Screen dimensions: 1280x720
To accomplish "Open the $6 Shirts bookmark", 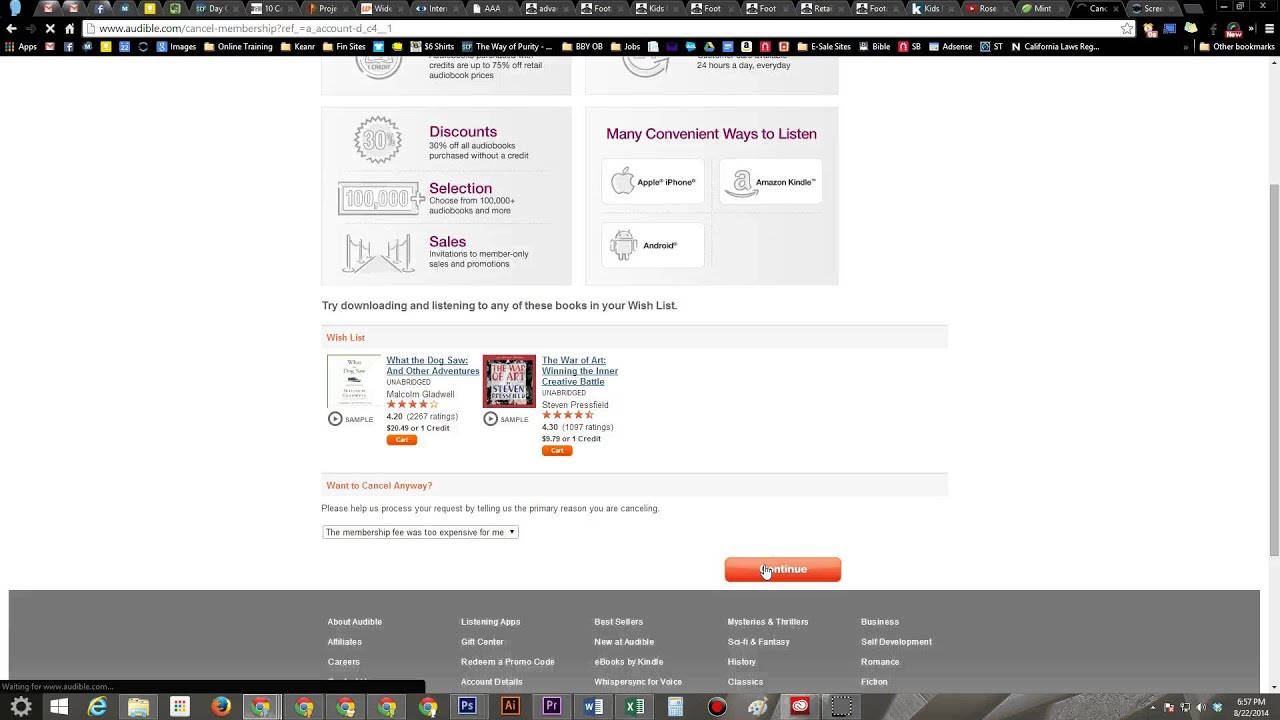I will pyautogui.click(x=432, y=47).
